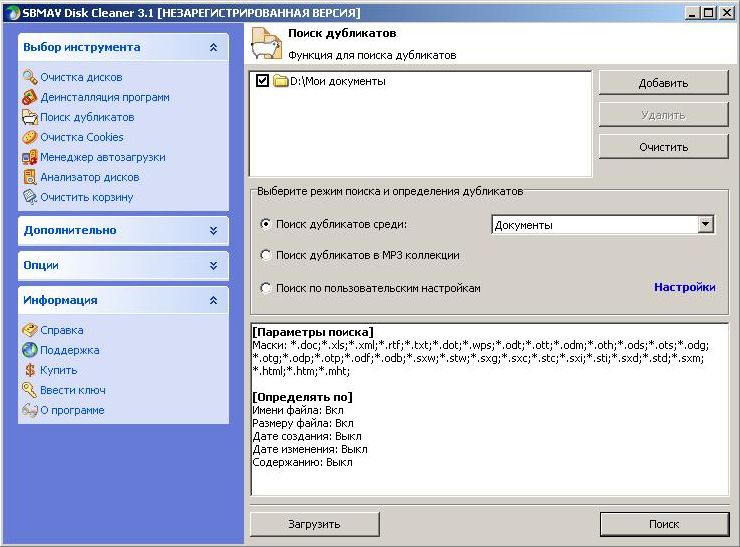Uncheck the D:\Мои документы checkbox
Image resolution: width=740 pixels, height=547 pixels.
pyautogui.click(x=262, y=81)
